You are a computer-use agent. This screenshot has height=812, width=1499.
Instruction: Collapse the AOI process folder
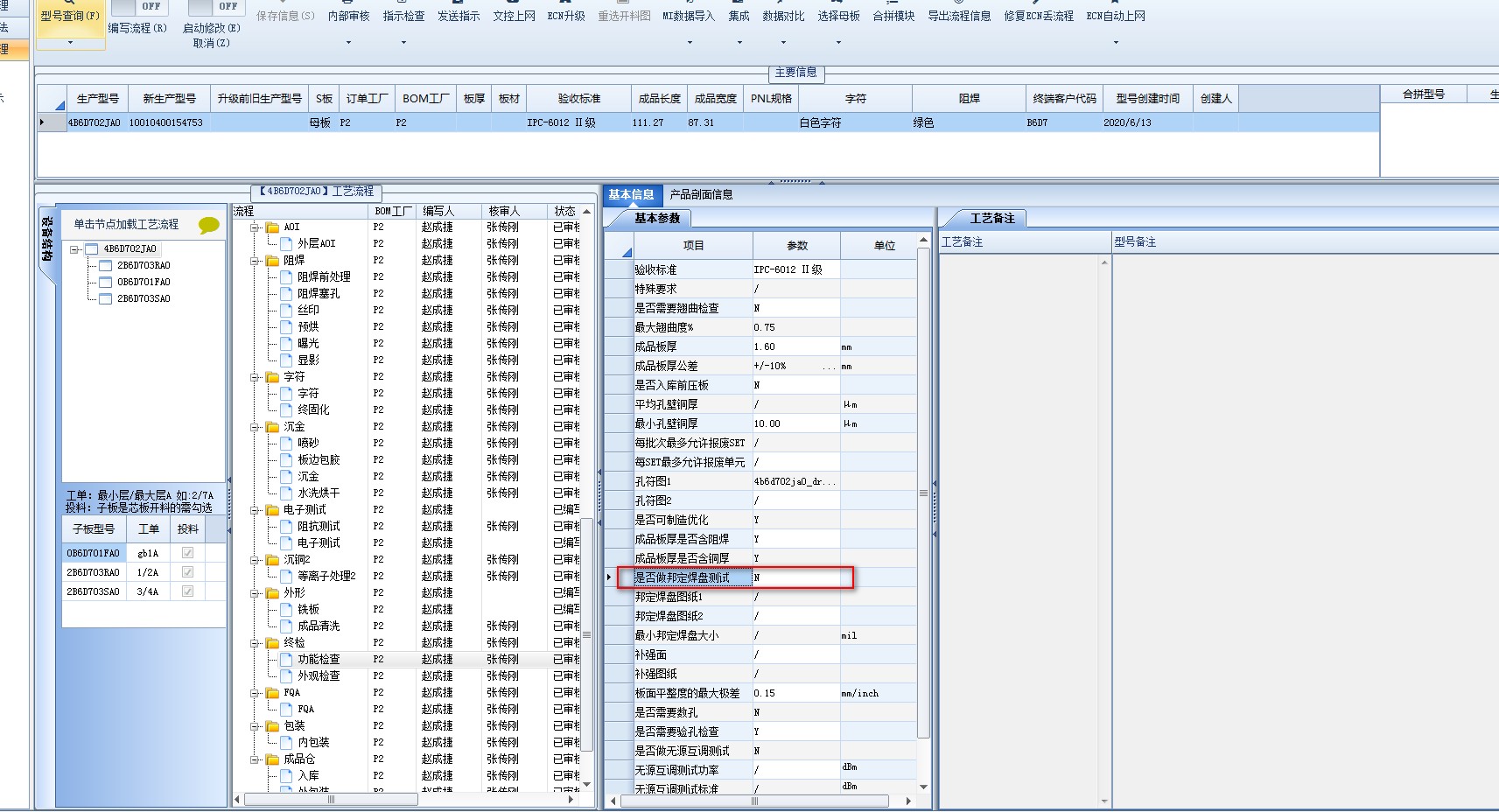(x=256, y=227)
